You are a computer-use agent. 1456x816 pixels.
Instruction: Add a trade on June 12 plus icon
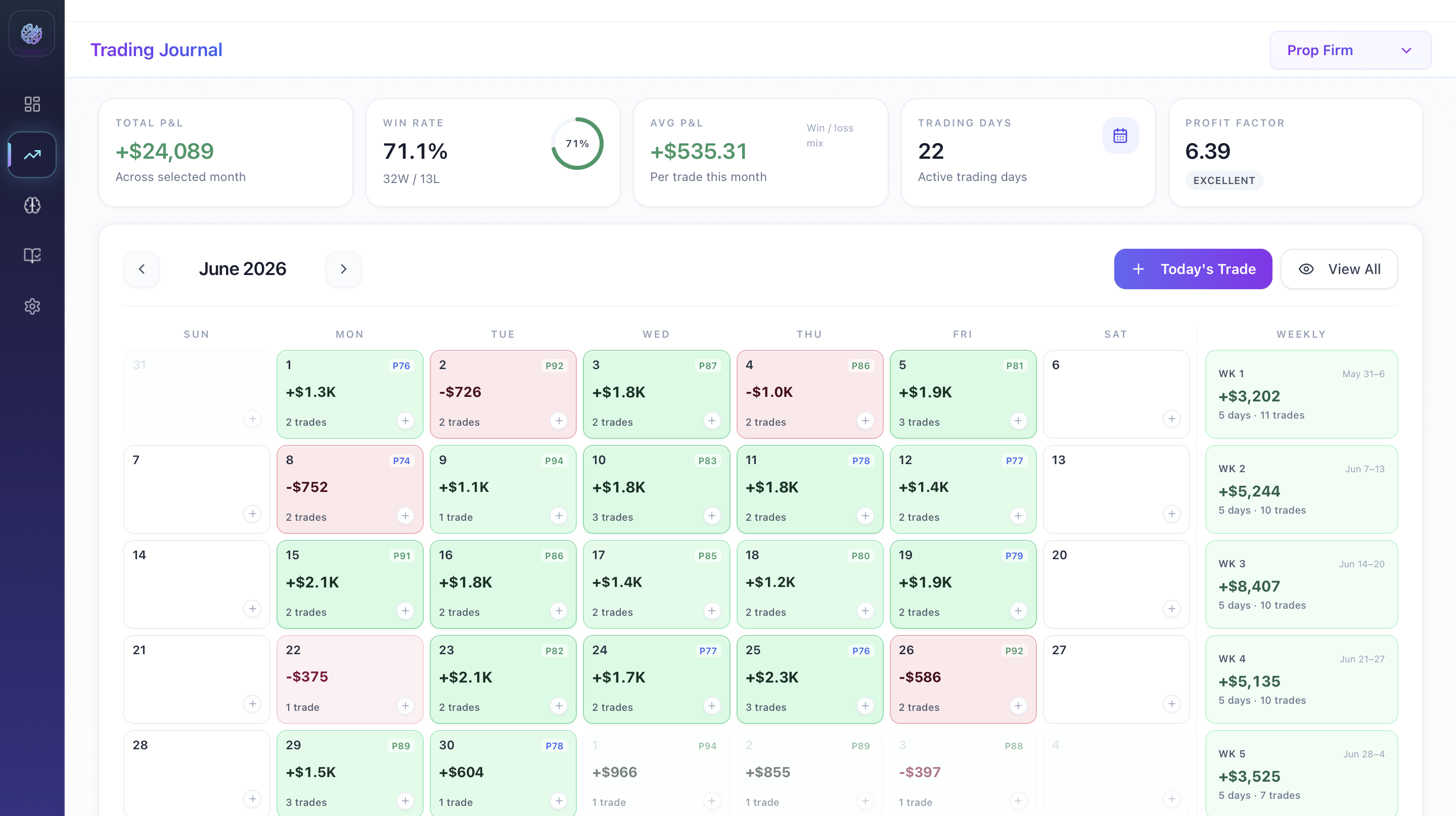click(x=1018, y=515)
